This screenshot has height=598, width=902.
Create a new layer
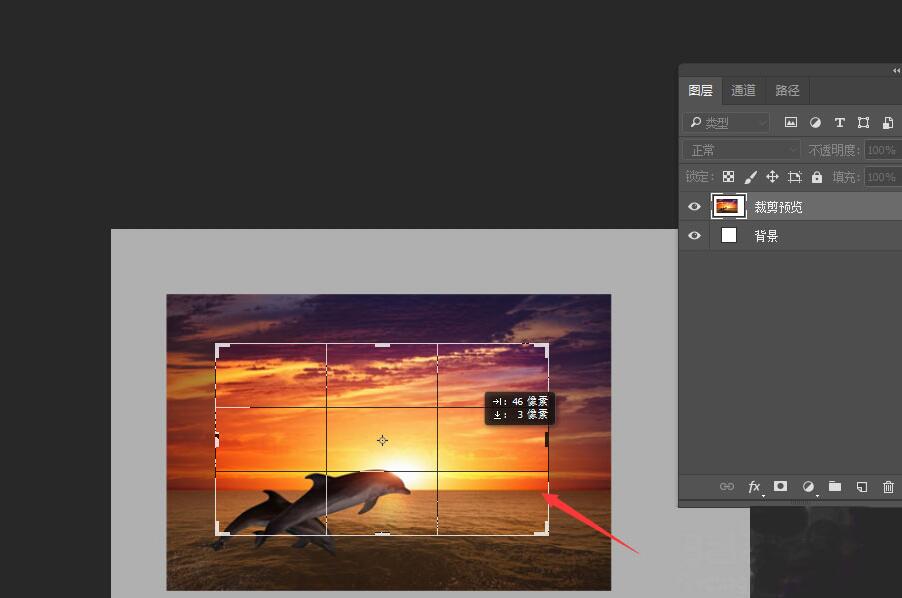(x=861, y=487)
